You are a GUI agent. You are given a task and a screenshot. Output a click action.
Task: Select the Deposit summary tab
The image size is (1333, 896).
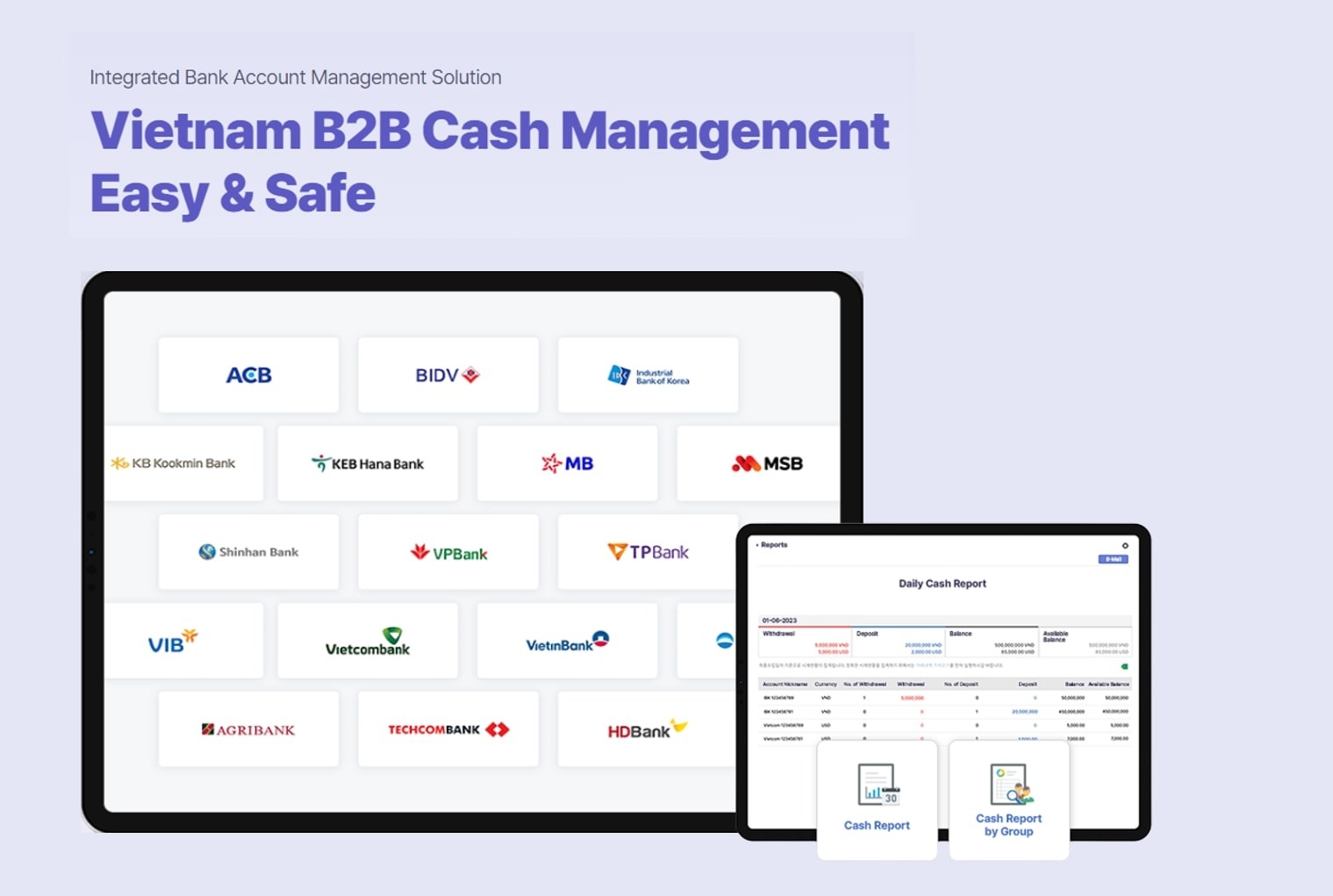click(x=899, y=642)
